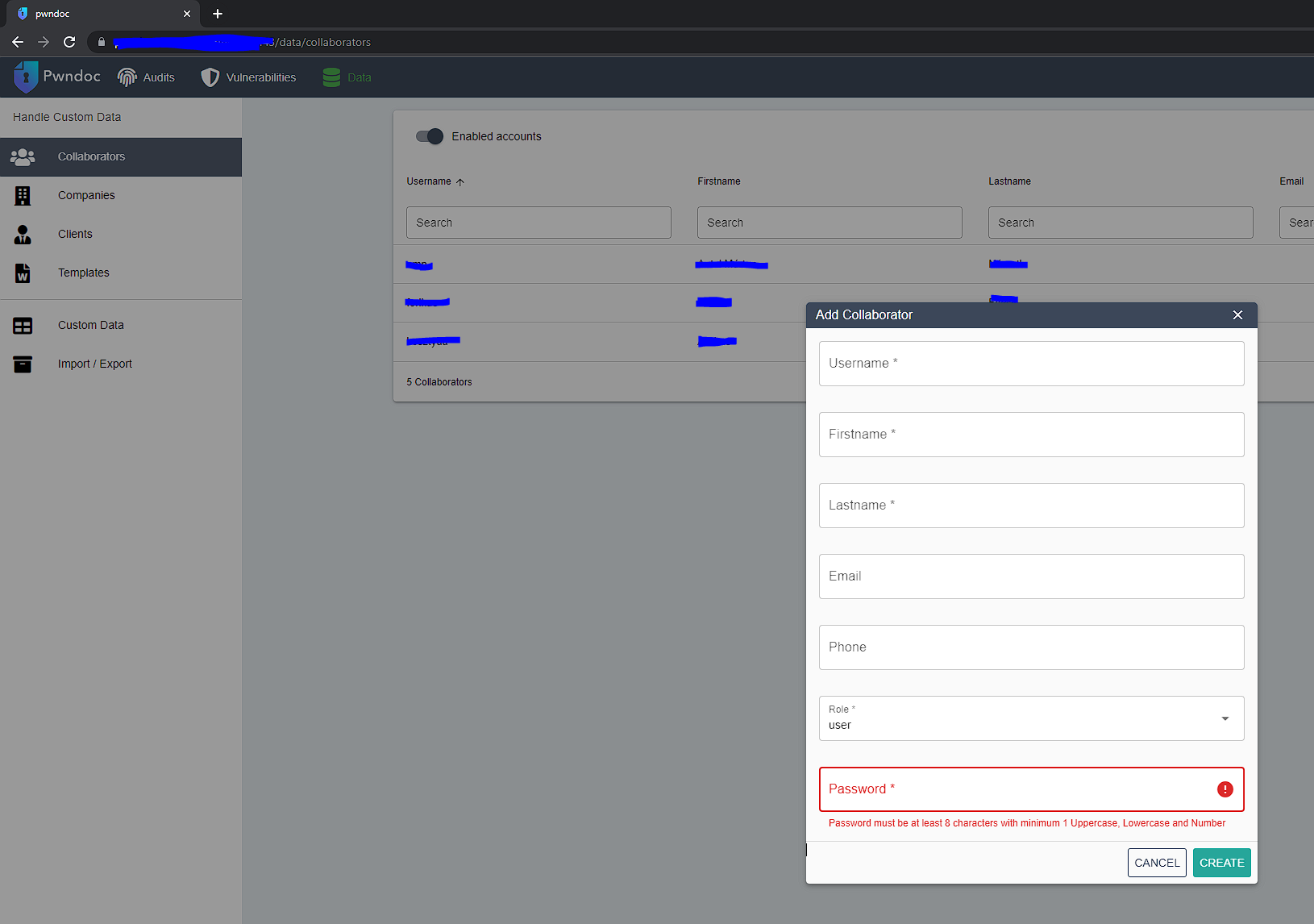Click the Templates Word document icon
1314x924 pixels.
[x=23, y=273]
